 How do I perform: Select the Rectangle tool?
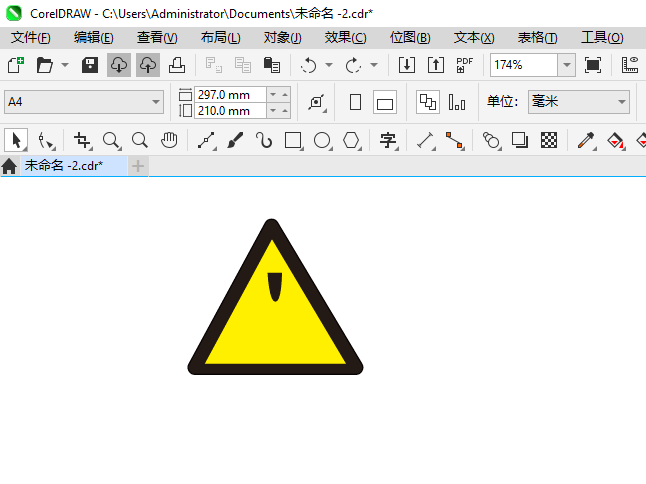[293, 140]
